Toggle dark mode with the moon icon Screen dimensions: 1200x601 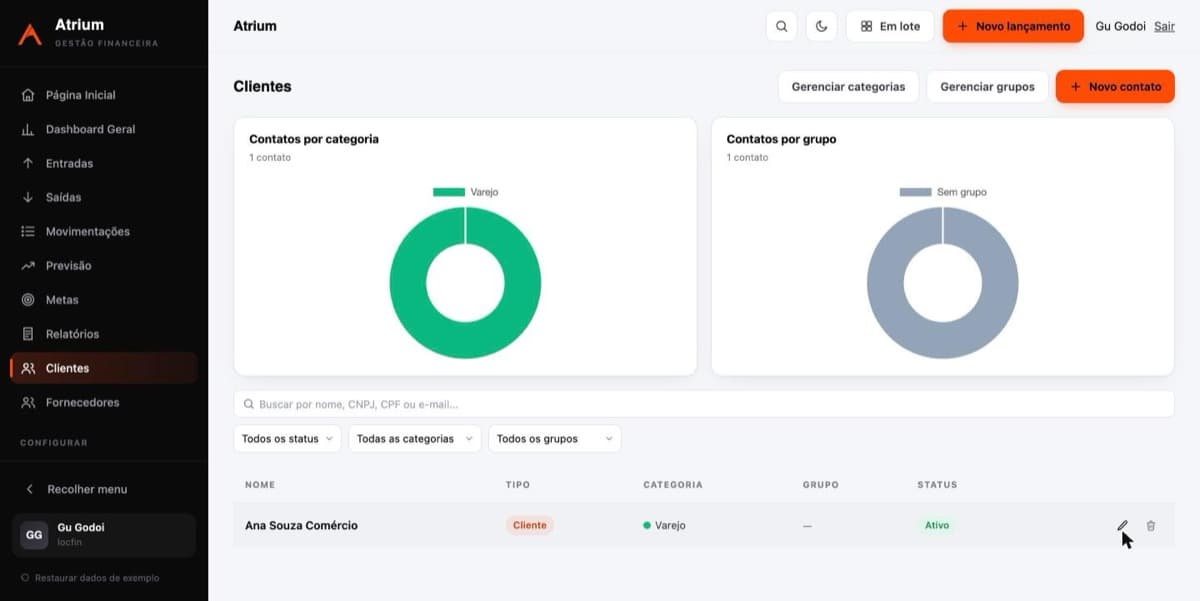(x=821, y=26)
